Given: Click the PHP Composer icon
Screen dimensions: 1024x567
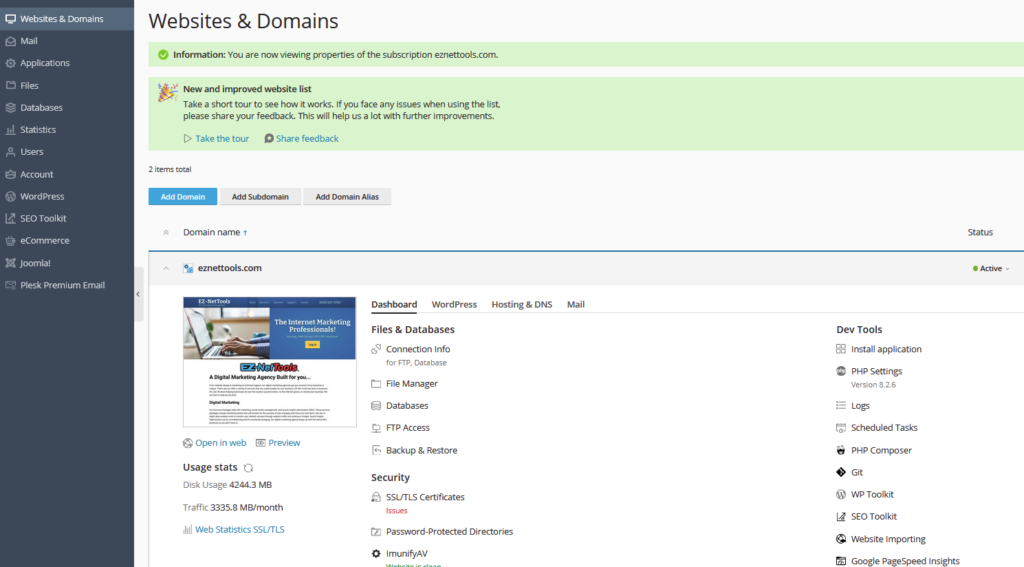Looking at the screenshot, I should click(x=841, y=450).
